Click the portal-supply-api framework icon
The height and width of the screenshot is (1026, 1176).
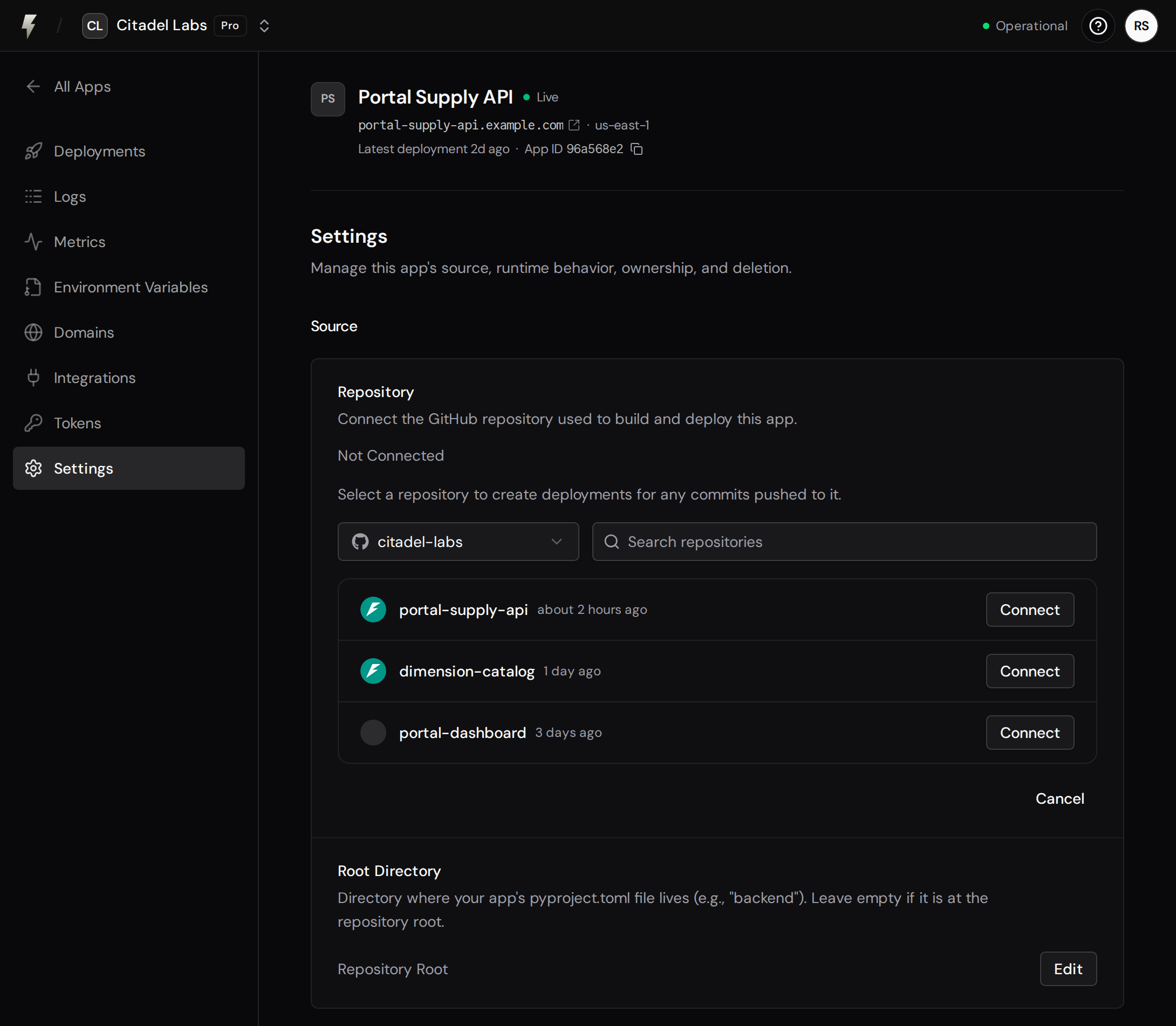click(x=373, y=609)
